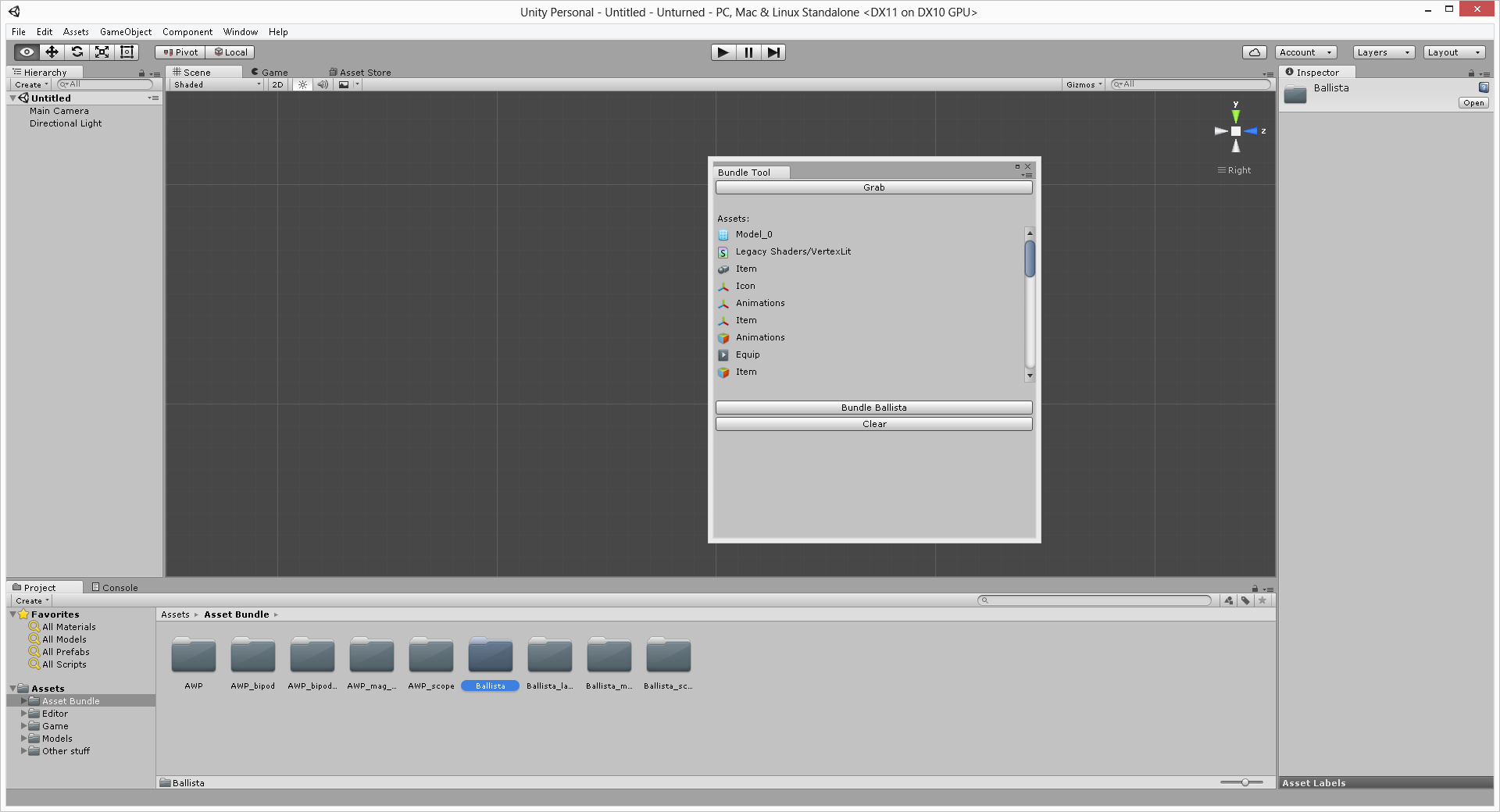Screen dimensions: 1500x812
Task: Open the Inspector help icon
Action: point(1484,87)
